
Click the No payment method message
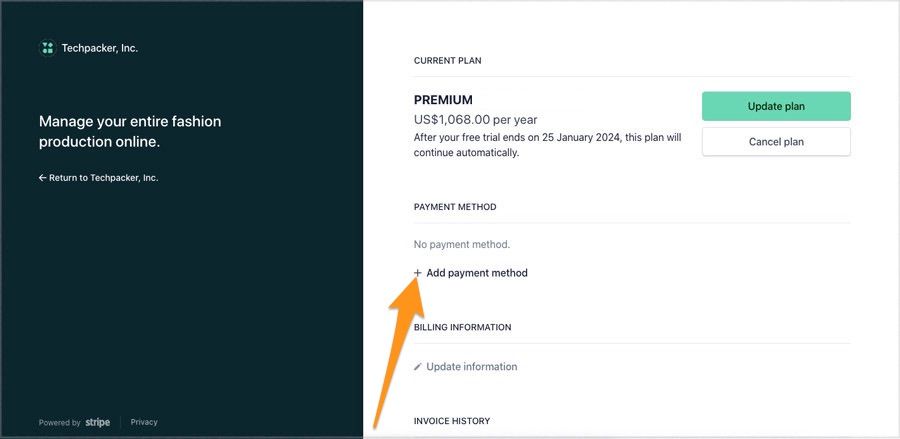(x=462, y=244)
